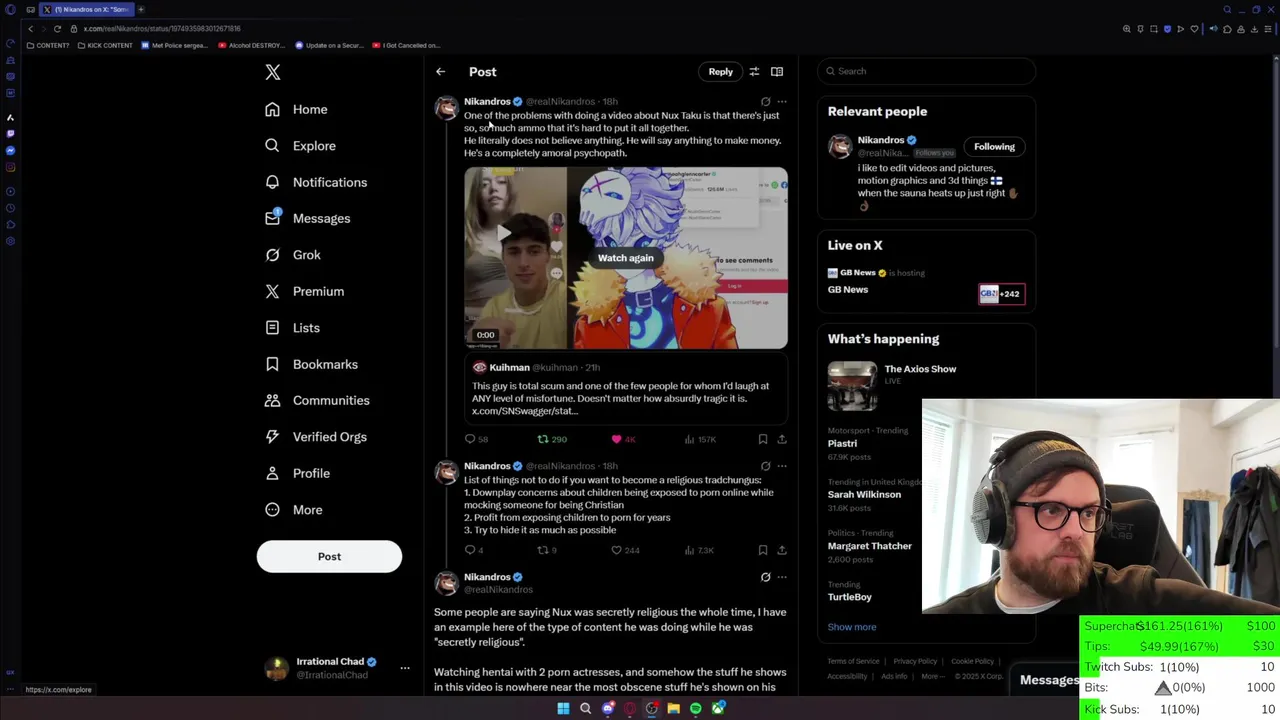Open more options on third Nikandros post

coord(782,577)
